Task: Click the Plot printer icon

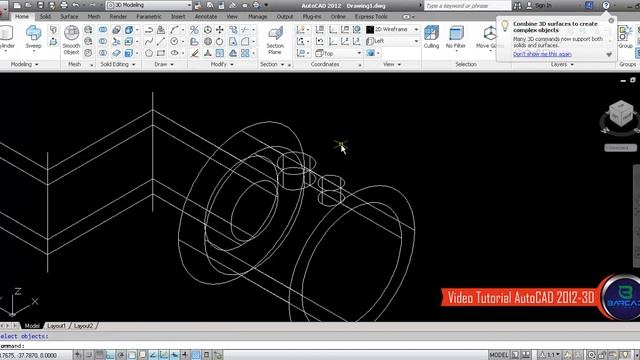Action: 64,5
